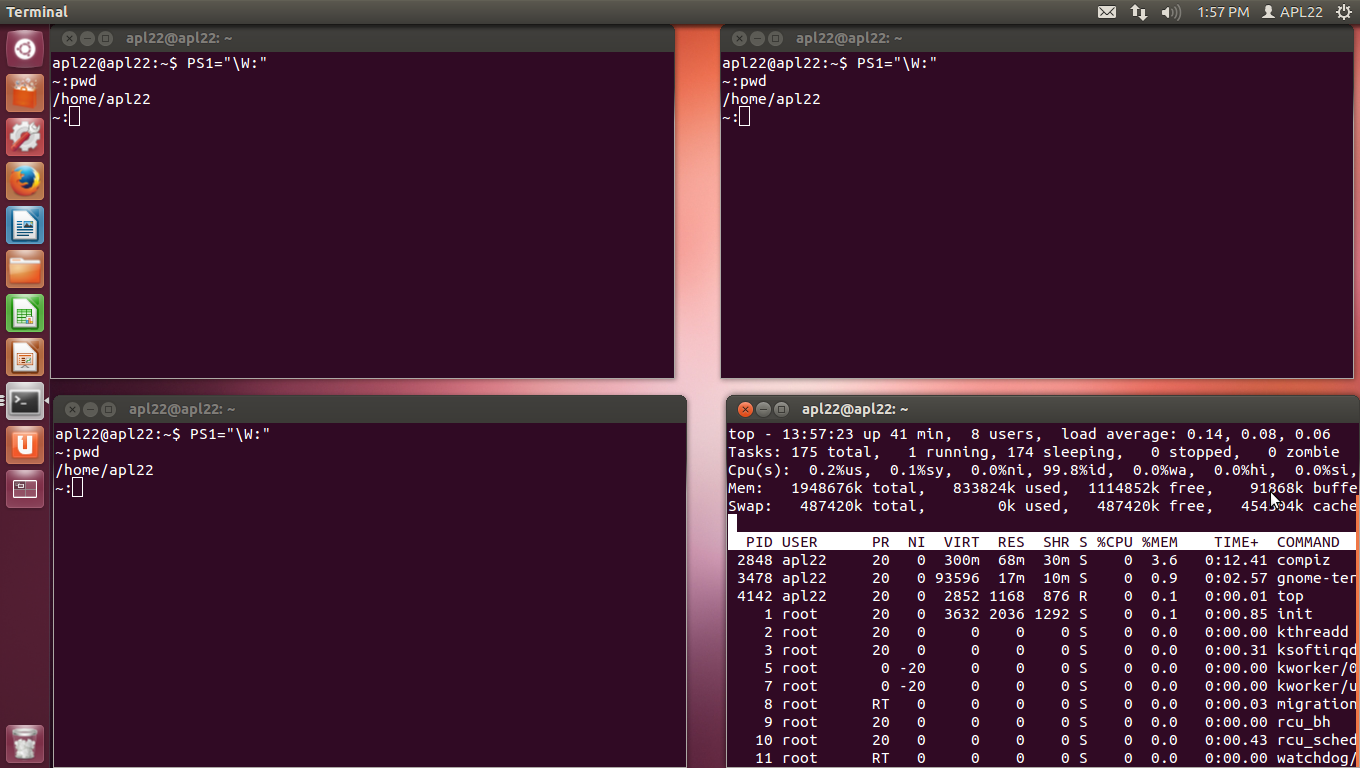Click the PID column header in top

point(759,542)
